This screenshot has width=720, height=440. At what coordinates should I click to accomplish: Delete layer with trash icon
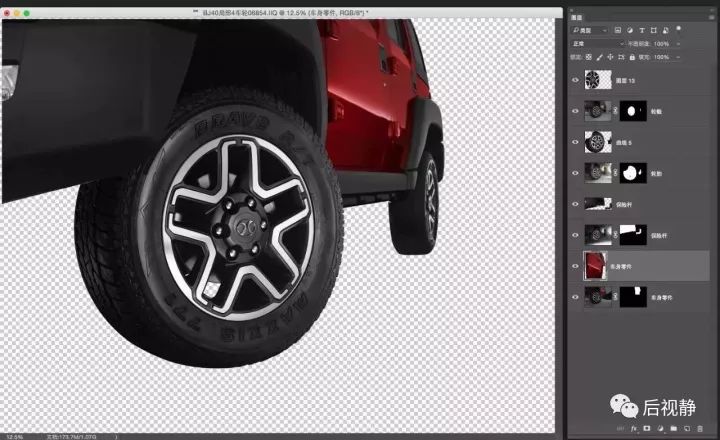[700, 429]
